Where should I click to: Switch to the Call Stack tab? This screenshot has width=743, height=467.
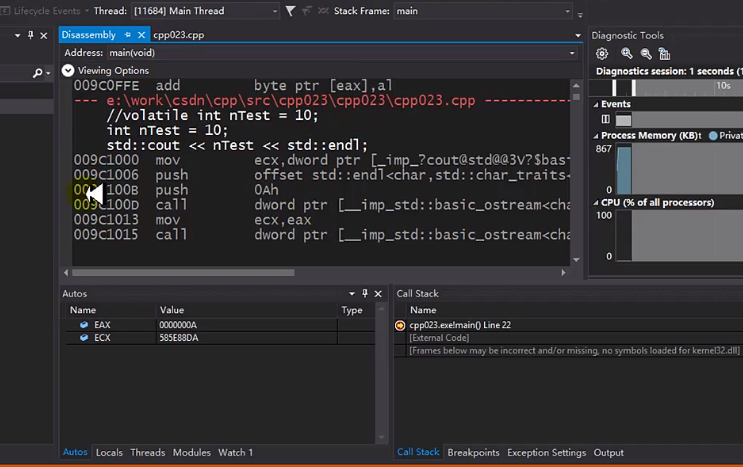tap(418, 452)
